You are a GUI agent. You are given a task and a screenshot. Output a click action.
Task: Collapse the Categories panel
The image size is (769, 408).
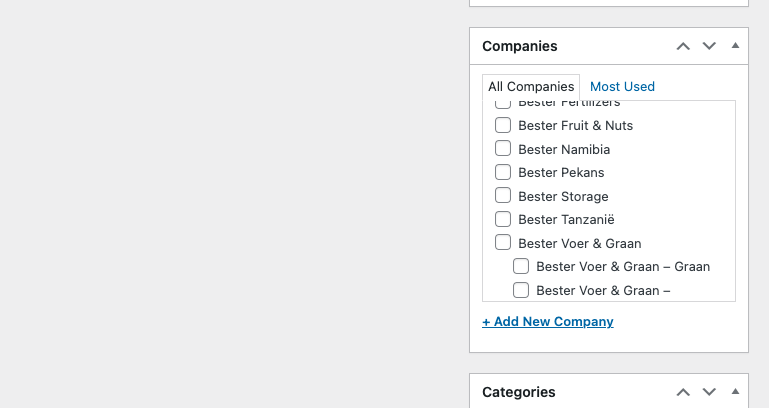pyautogui.click(x=735, y=392)
